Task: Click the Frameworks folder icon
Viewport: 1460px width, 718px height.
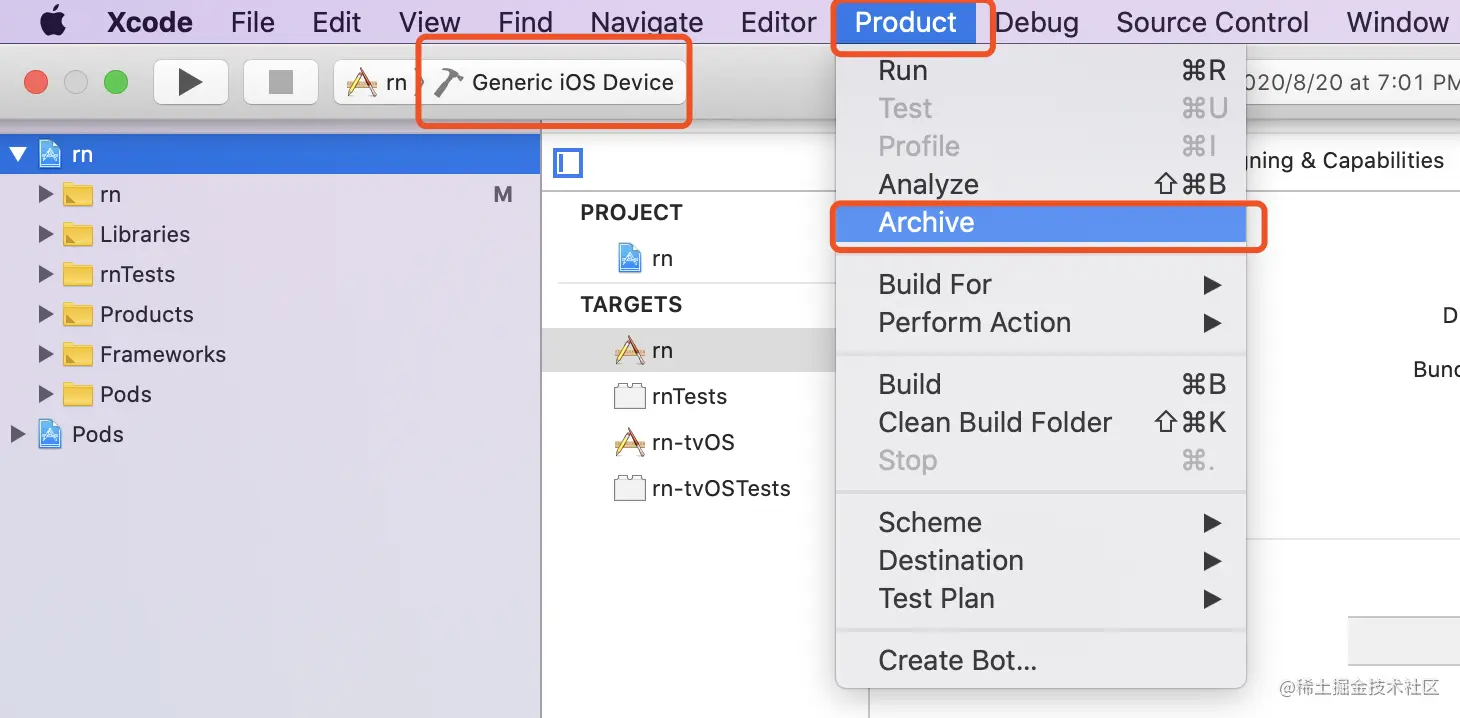Action: coord(77,355)
